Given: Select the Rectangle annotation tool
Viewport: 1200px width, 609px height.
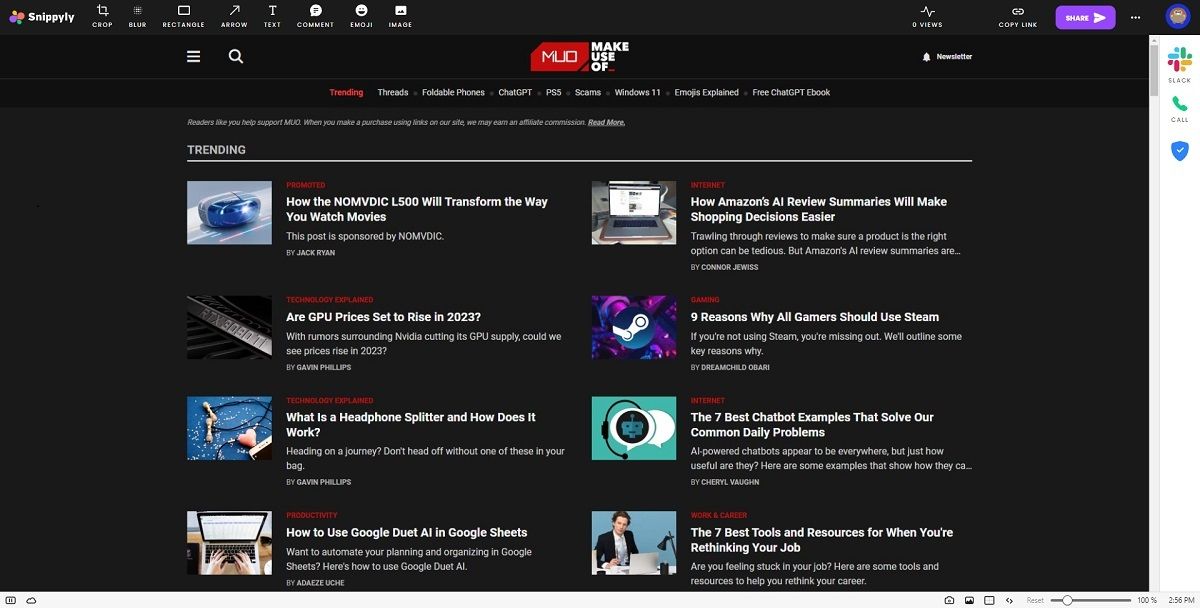Looking at the screenshot, I should pos(180,13).
